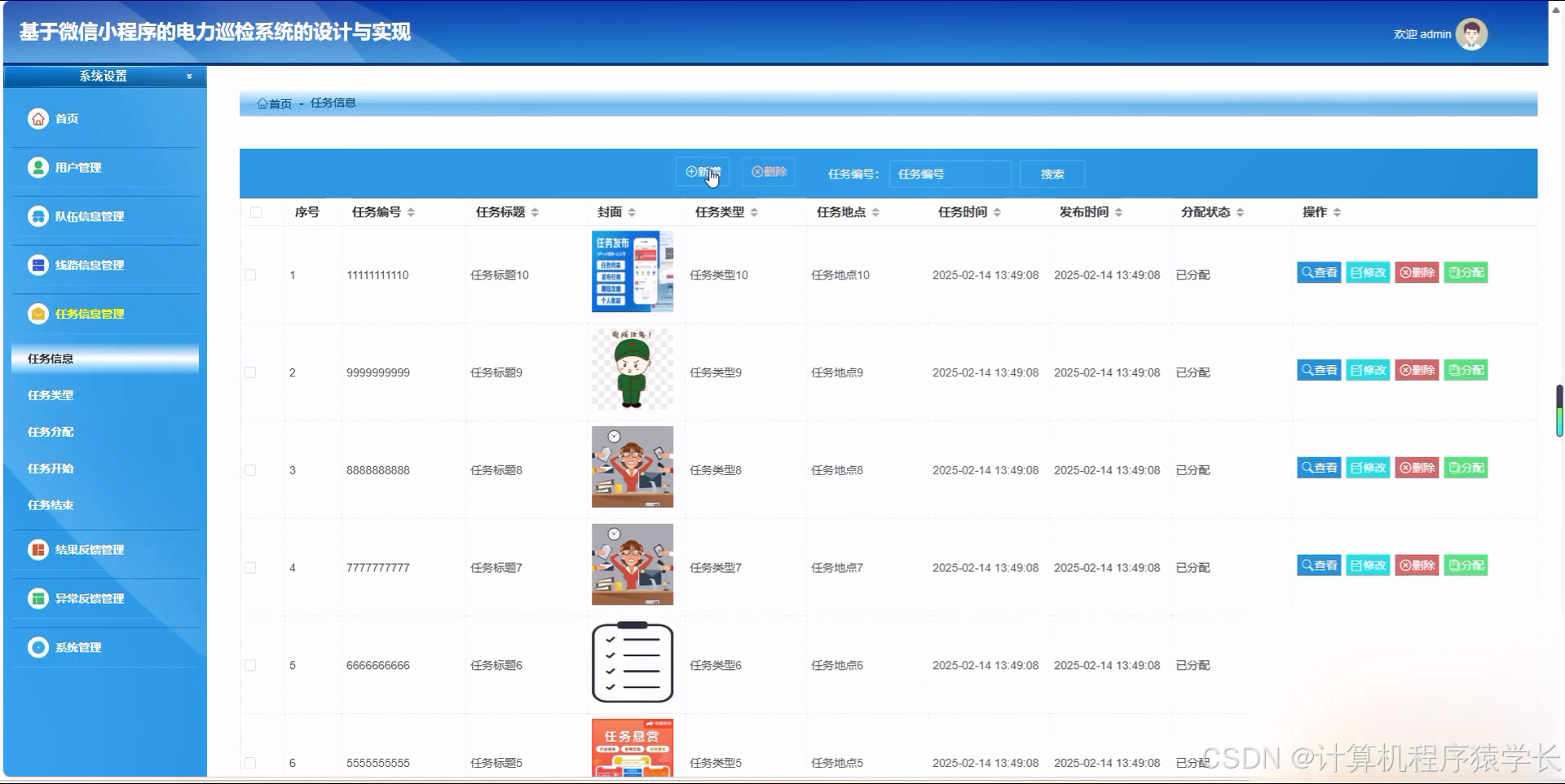Open cover image of task 11111111110
Screen dimensions: 1565x784
click(633, 271)
